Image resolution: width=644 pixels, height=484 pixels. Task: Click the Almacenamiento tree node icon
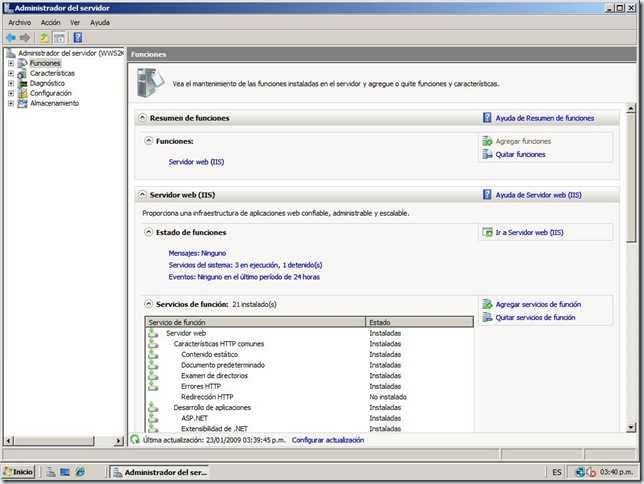pos(23,104)
